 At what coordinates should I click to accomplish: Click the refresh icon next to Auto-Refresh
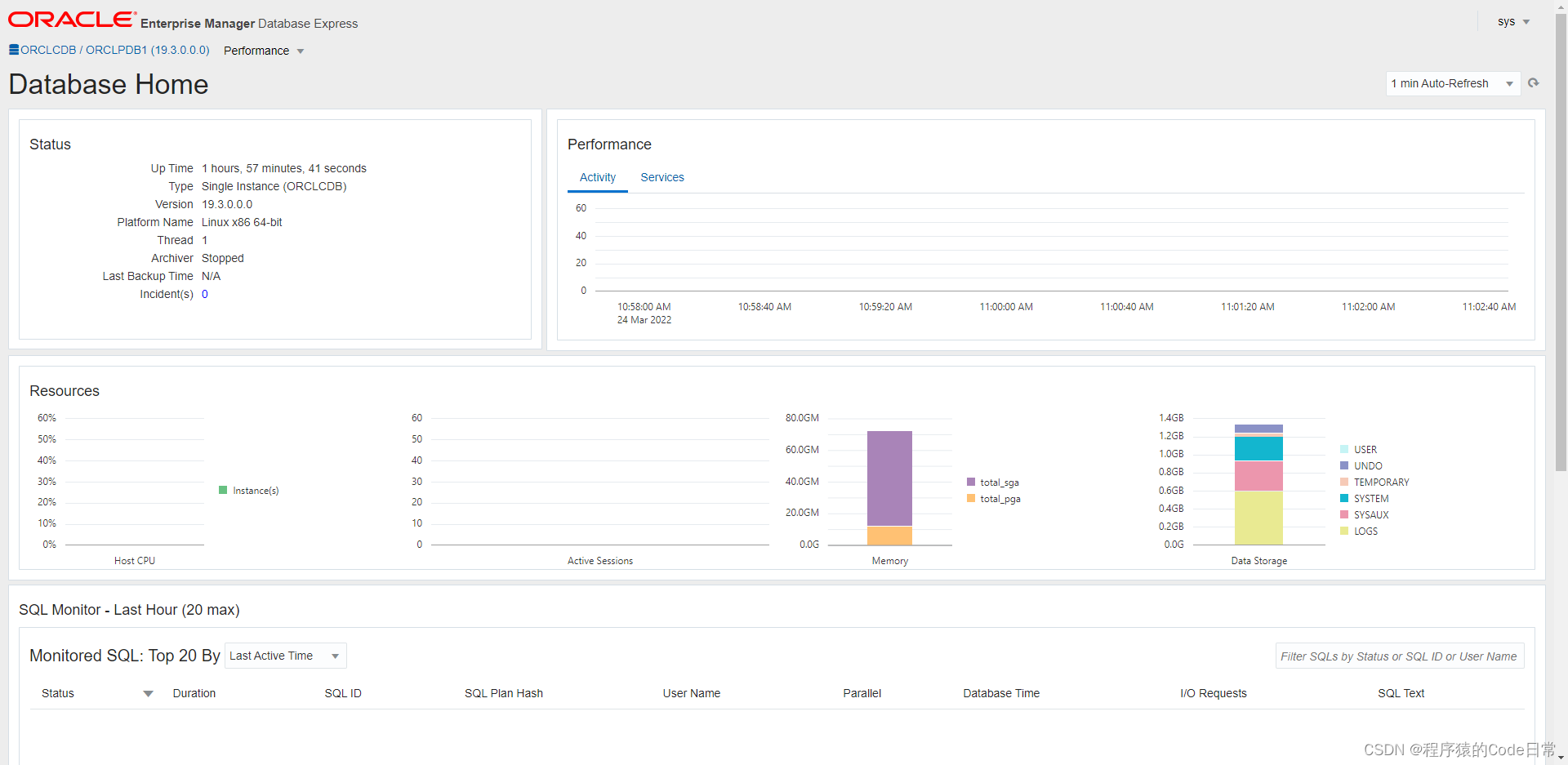click(x=1534, y=83)
